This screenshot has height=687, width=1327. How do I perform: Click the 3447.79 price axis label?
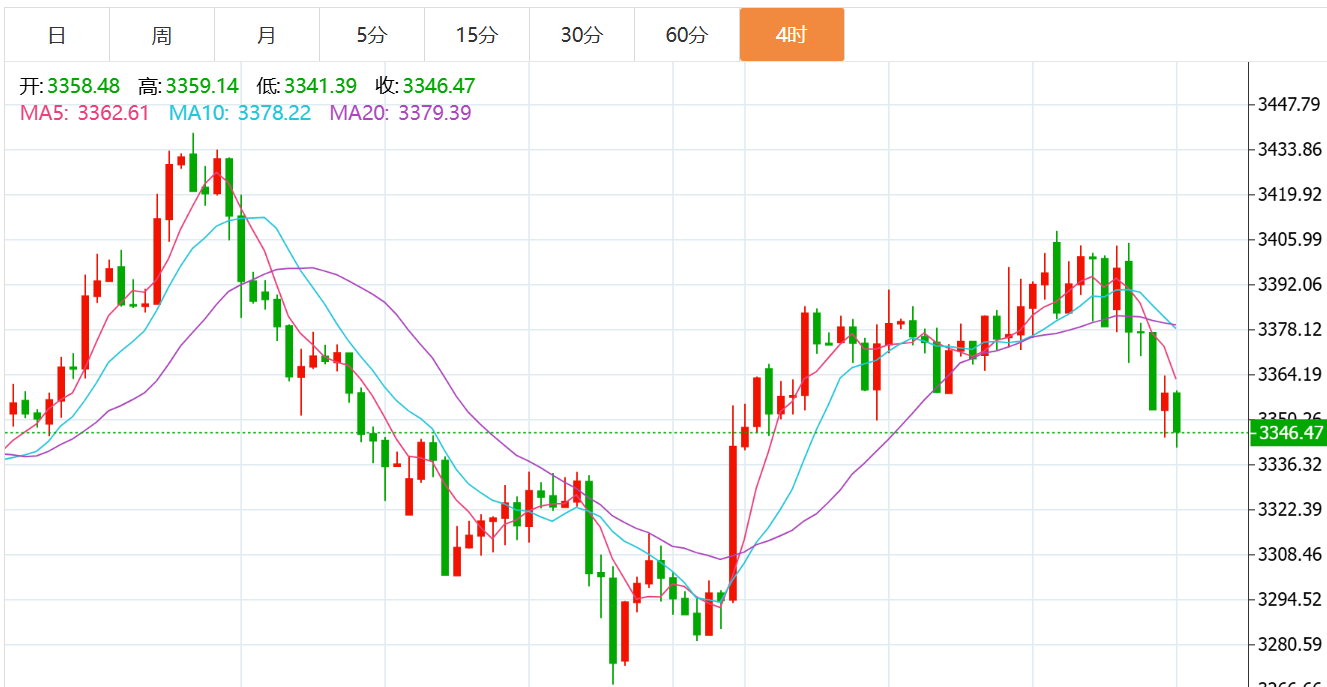pyautogui.click(x=1289, y=104)
